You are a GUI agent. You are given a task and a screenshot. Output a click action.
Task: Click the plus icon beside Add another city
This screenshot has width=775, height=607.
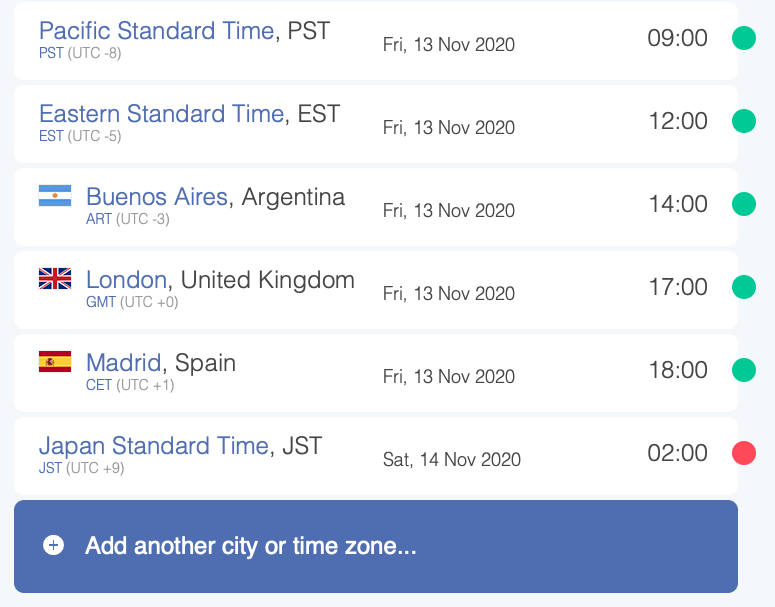tap(53, 545)
